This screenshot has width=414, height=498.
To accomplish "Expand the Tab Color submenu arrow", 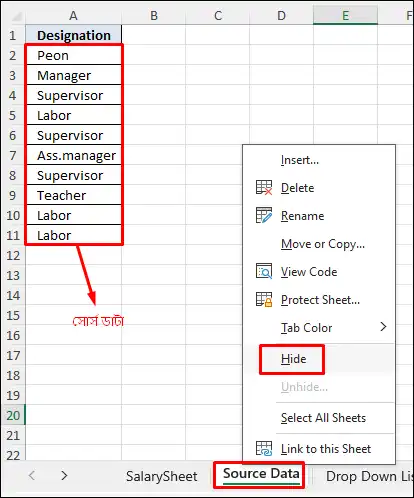I will click(x=383, y=327).
